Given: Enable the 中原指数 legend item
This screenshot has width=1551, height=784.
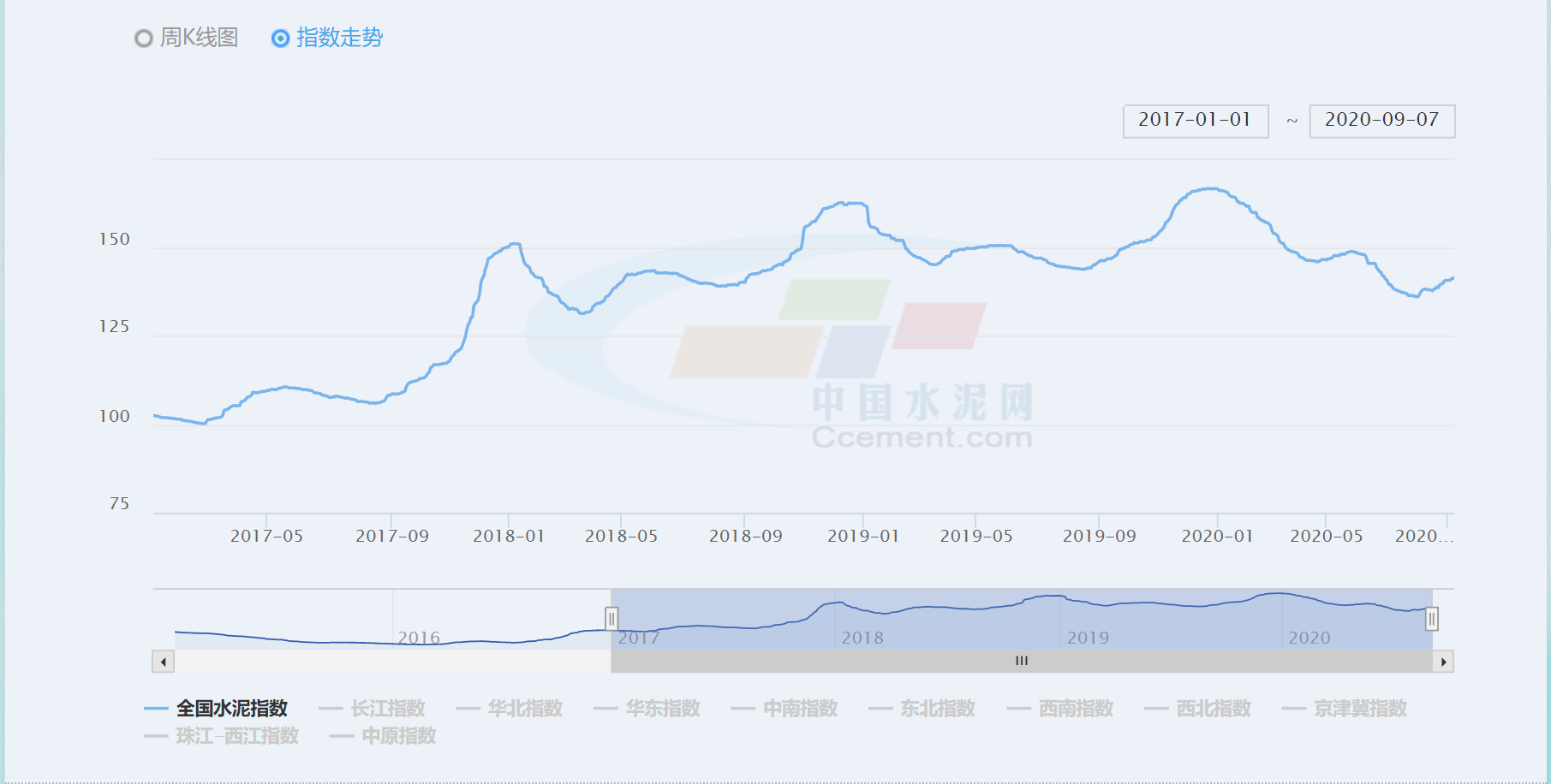Looking at the screenshot, I should coord(398,736).
